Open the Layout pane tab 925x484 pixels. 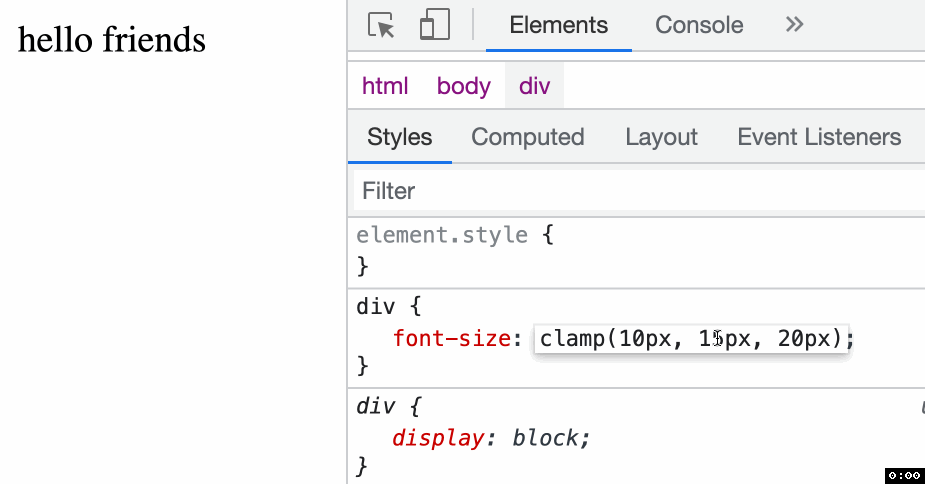661,137
